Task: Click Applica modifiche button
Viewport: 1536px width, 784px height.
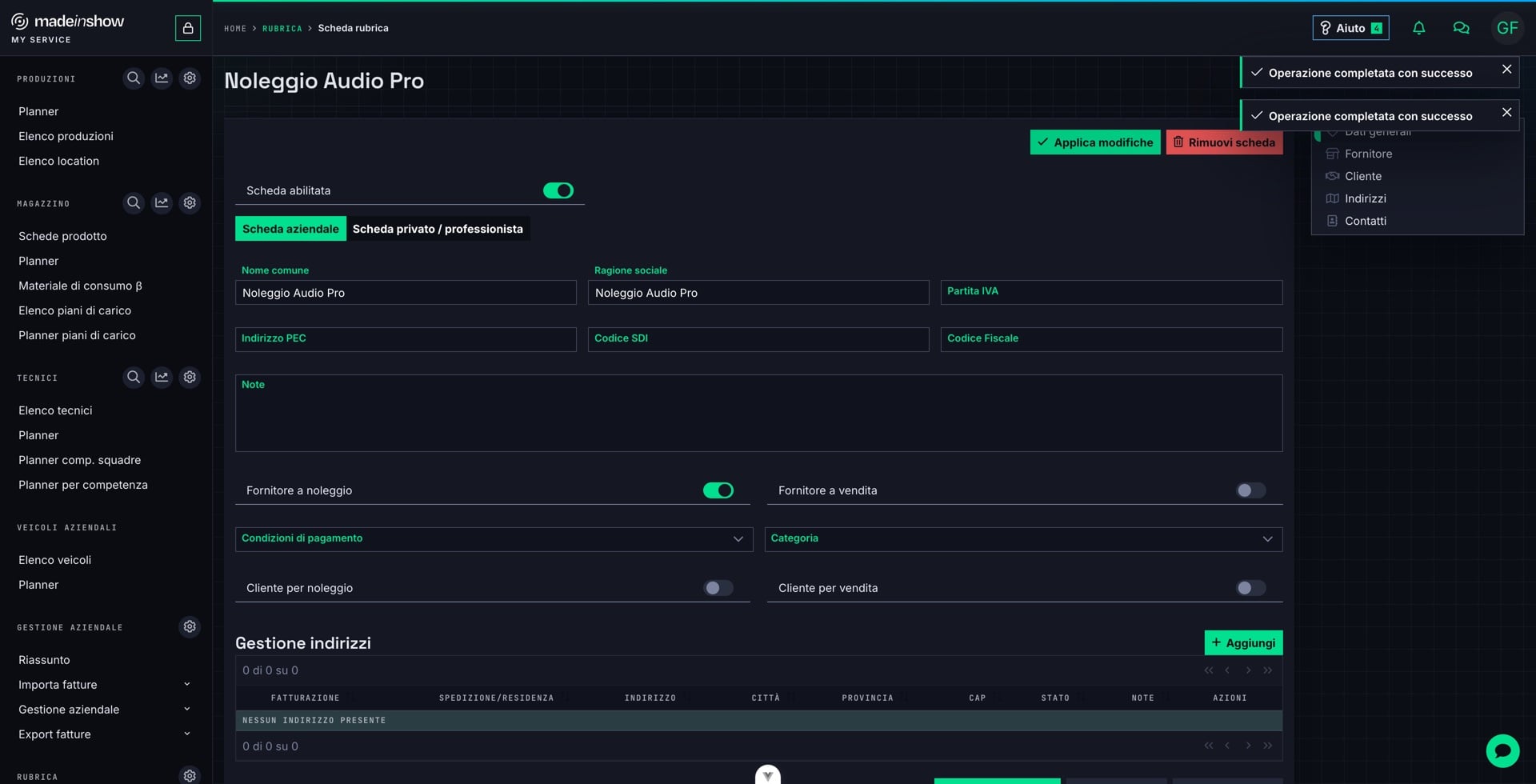Action: tap(1094, 142)
